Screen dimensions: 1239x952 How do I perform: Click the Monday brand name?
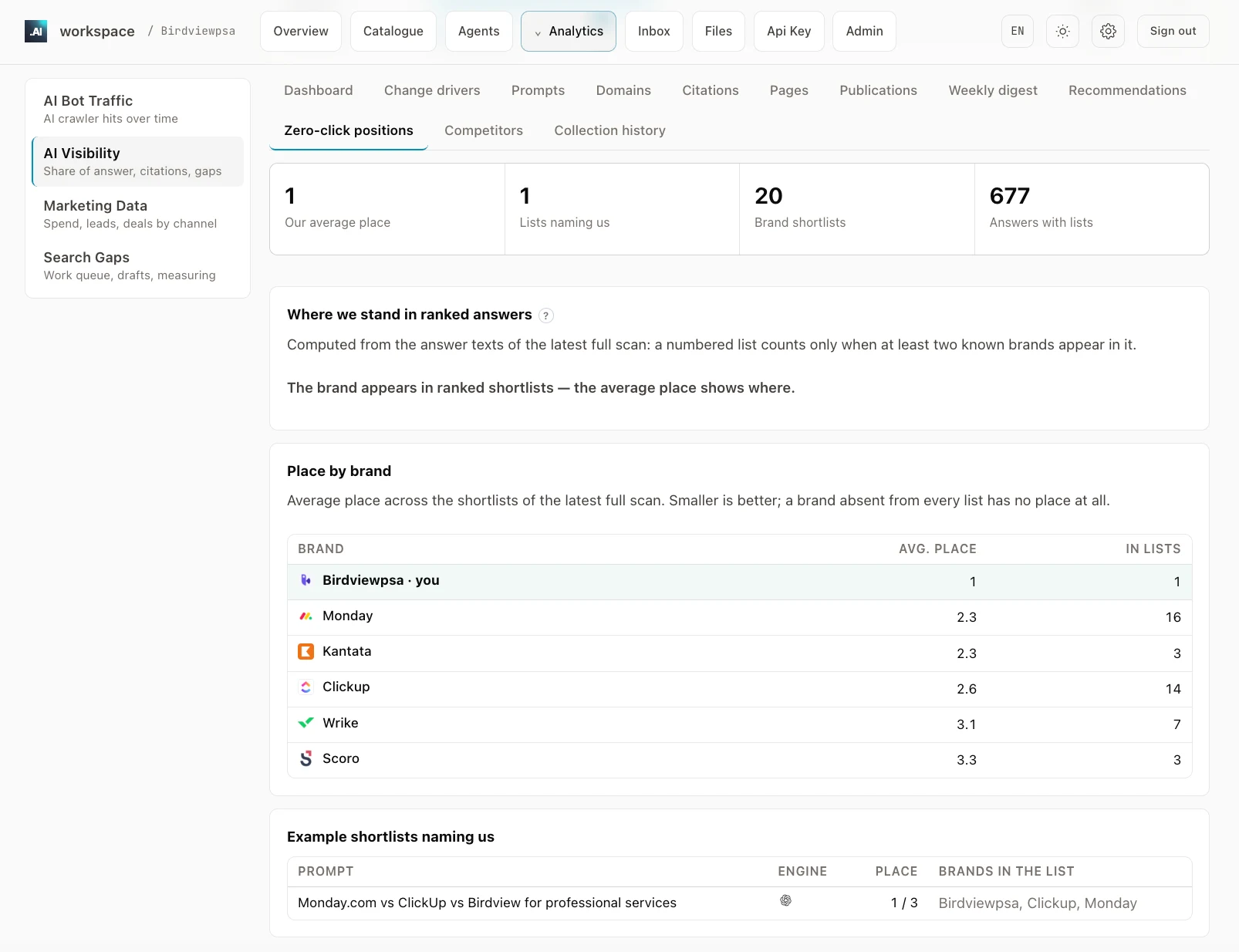348,616
